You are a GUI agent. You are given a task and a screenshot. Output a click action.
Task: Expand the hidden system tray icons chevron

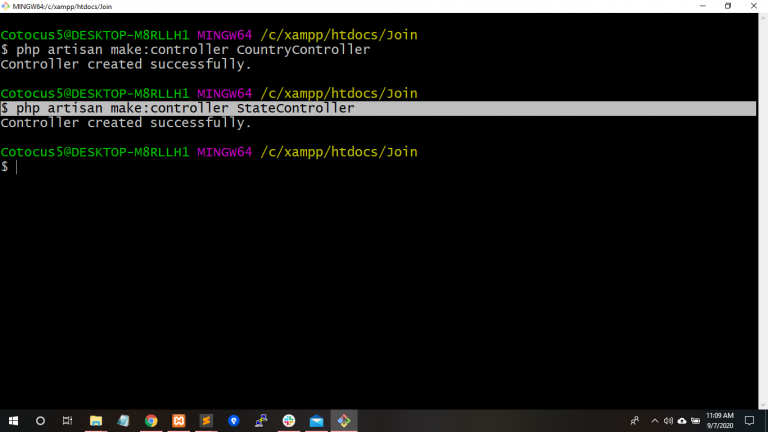click(x=655, y=420)
